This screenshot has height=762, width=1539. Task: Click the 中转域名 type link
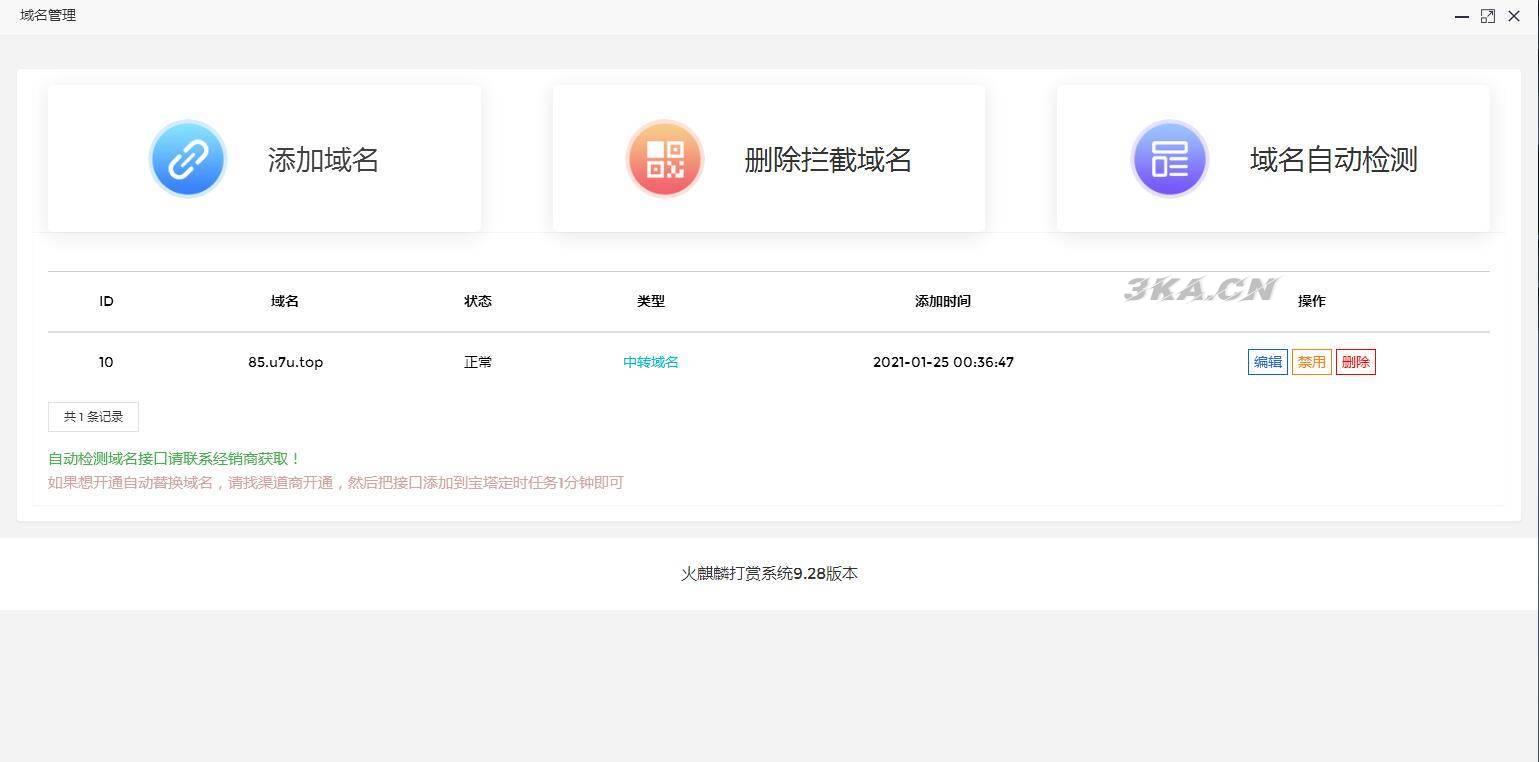[x=651, y=362]
